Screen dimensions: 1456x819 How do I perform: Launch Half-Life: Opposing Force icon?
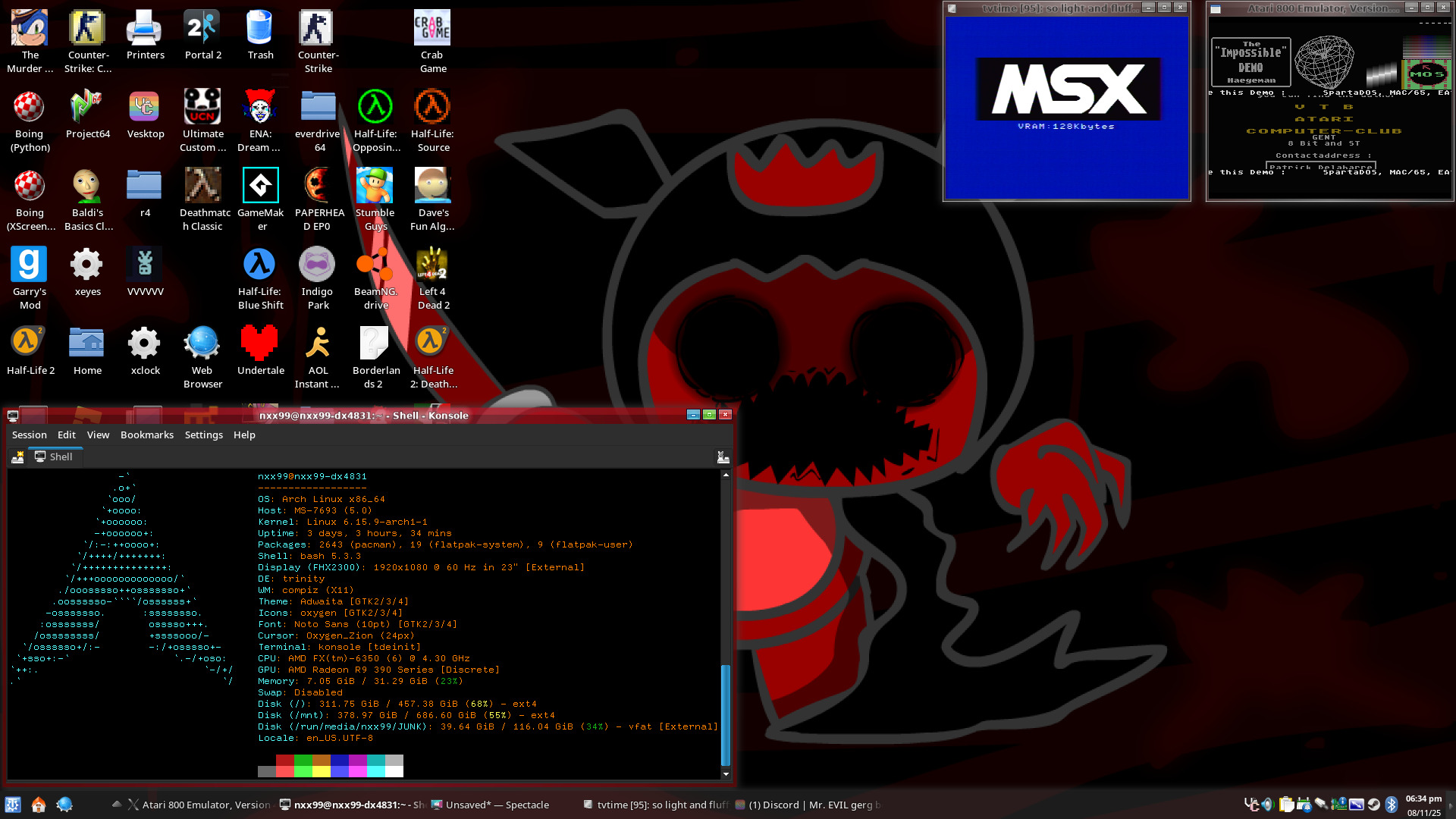375,121
